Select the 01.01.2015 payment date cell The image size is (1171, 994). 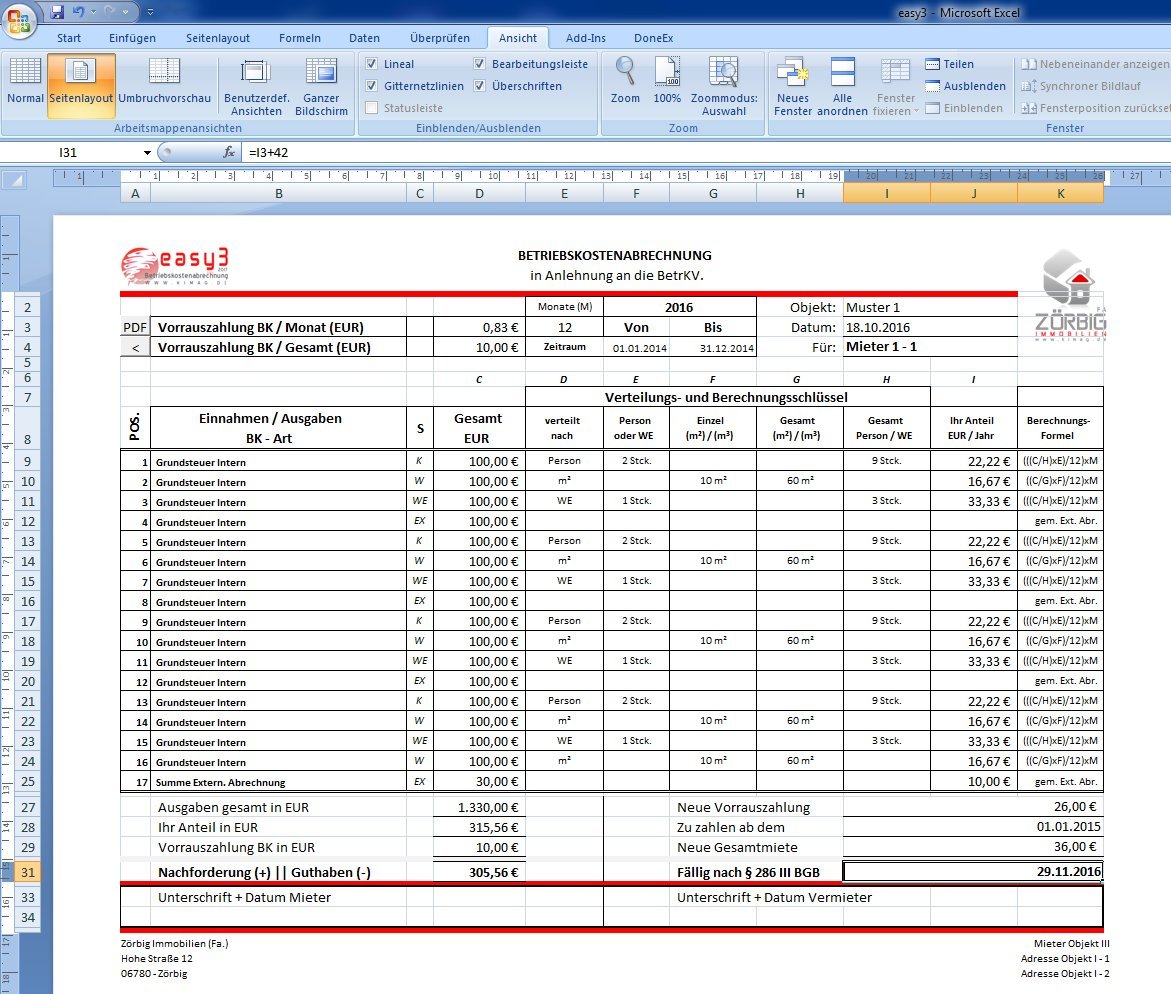(x=972, y=827)
